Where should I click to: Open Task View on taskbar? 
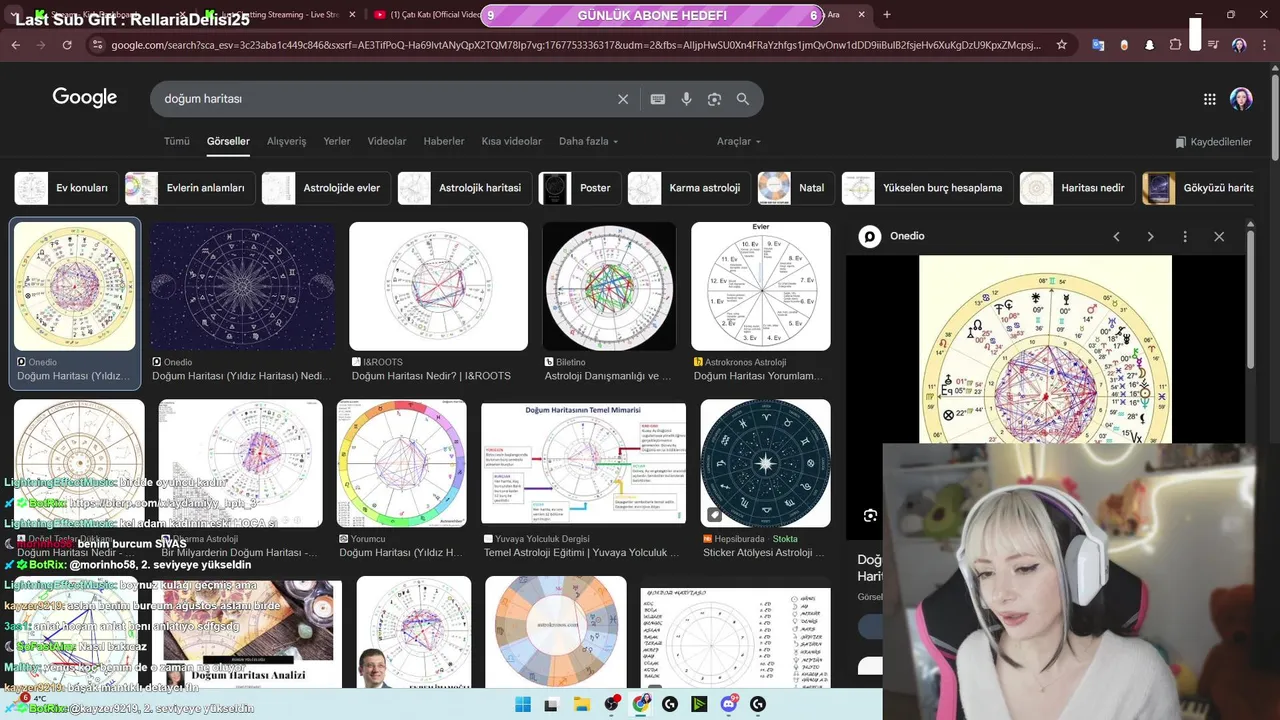coord(551,705)
